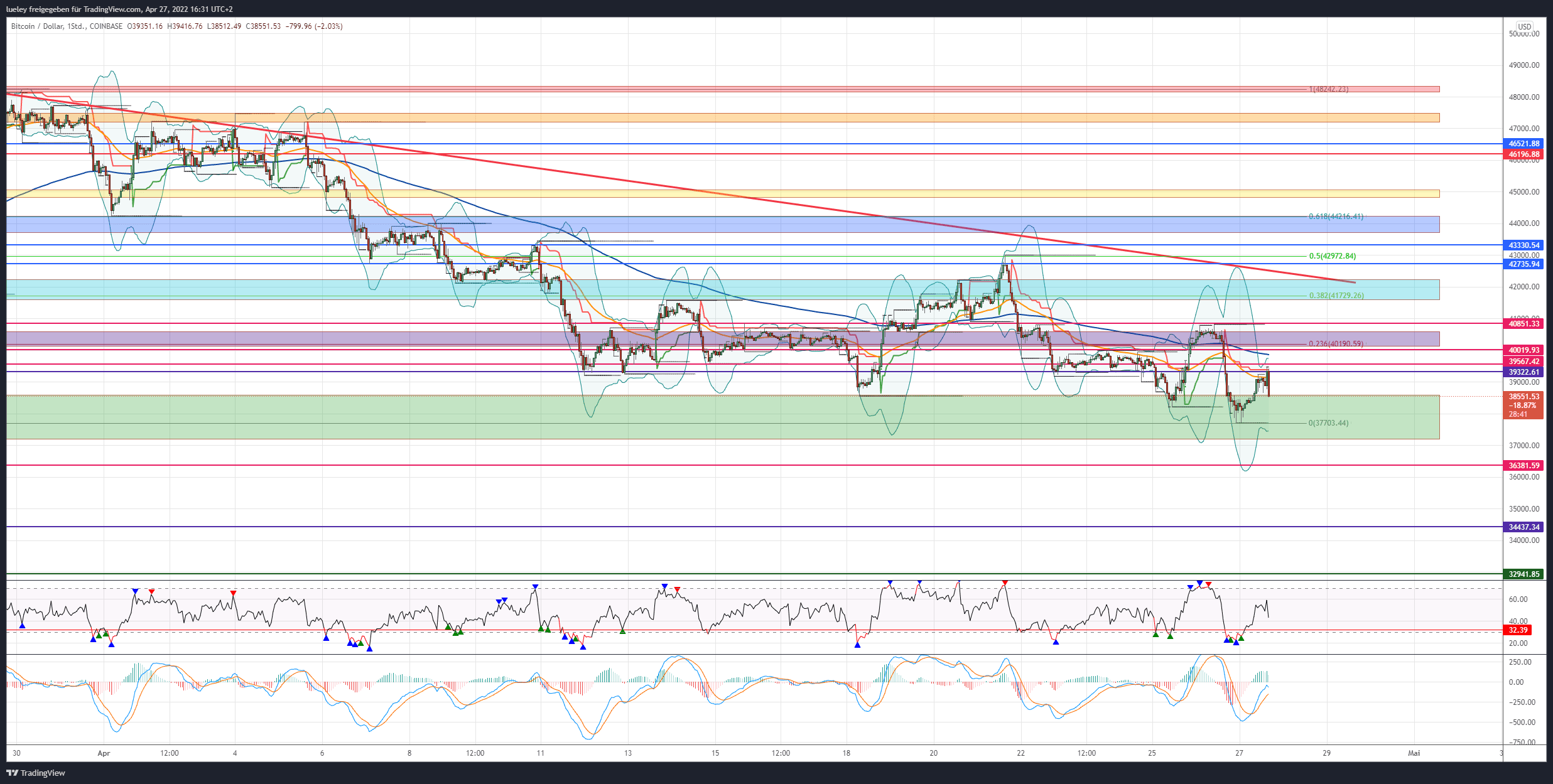Click the Apr label on time axis
Image resolution: width=1553 pixels, height=784 pixels.
[x=104, y=753]
